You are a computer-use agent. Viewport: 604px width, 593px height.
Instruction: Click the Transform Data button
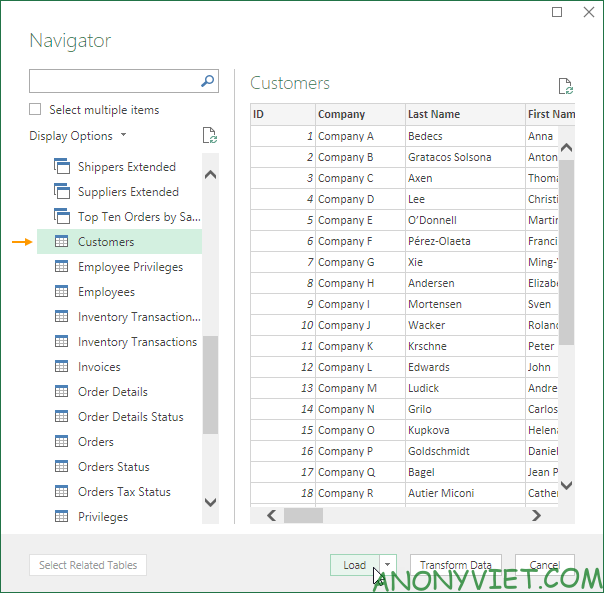pos(455,565)
